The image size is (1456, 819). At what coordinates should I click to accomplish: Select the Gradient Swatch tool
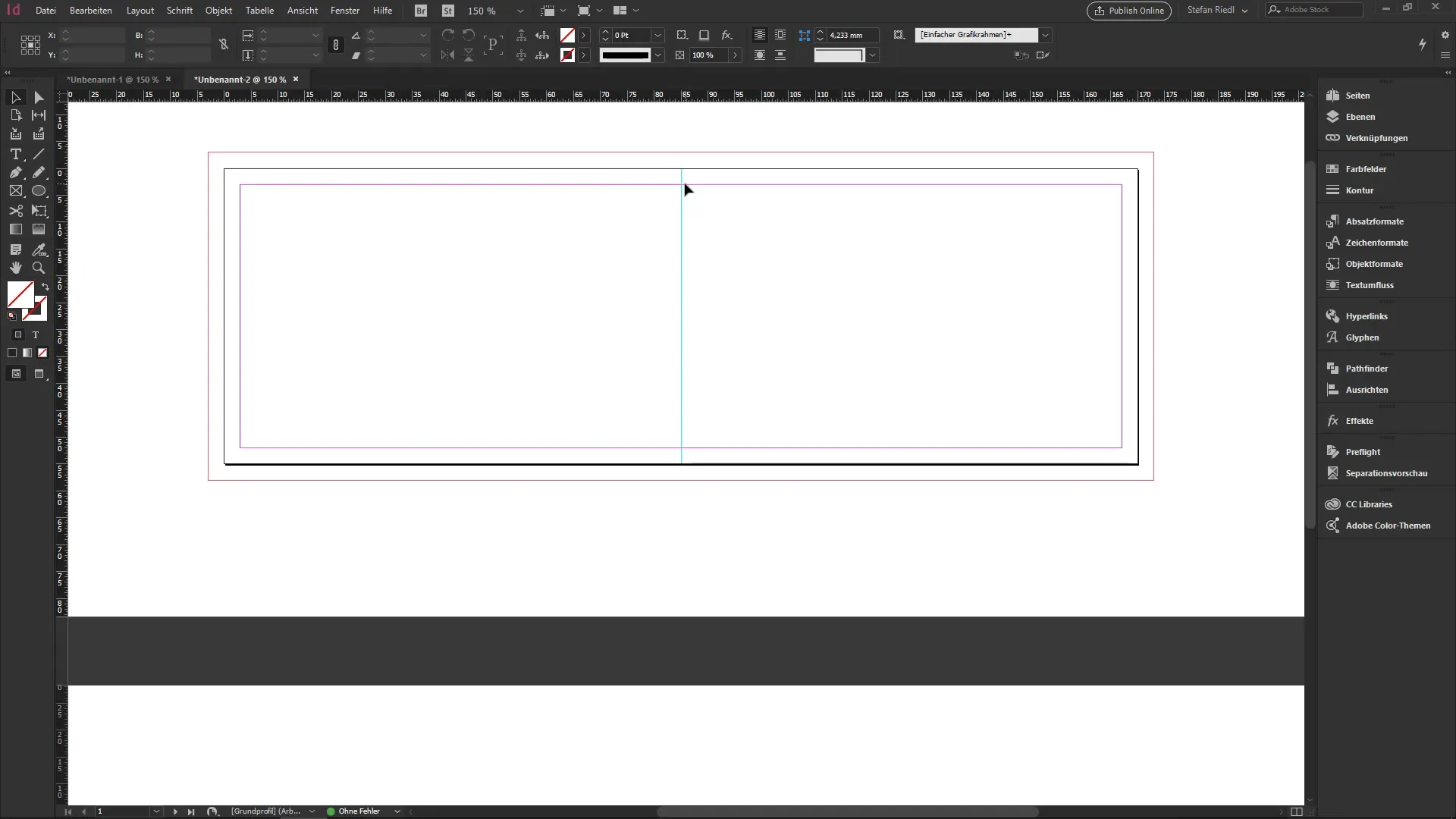[x=15, y=229]
